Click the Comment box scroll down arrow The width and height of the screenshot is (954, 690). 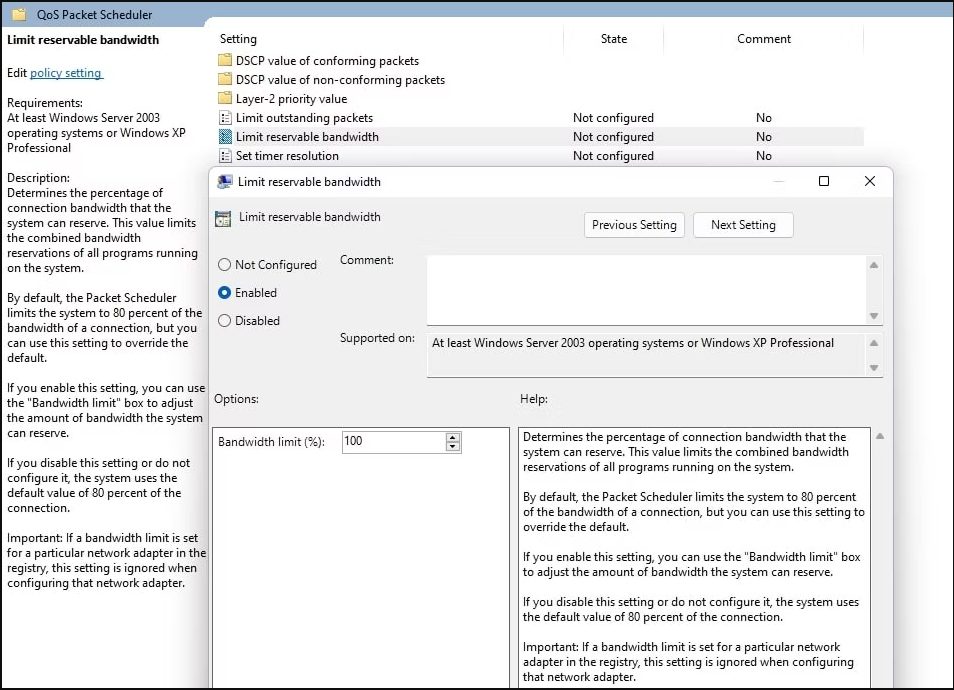click(x=874, y=316)
